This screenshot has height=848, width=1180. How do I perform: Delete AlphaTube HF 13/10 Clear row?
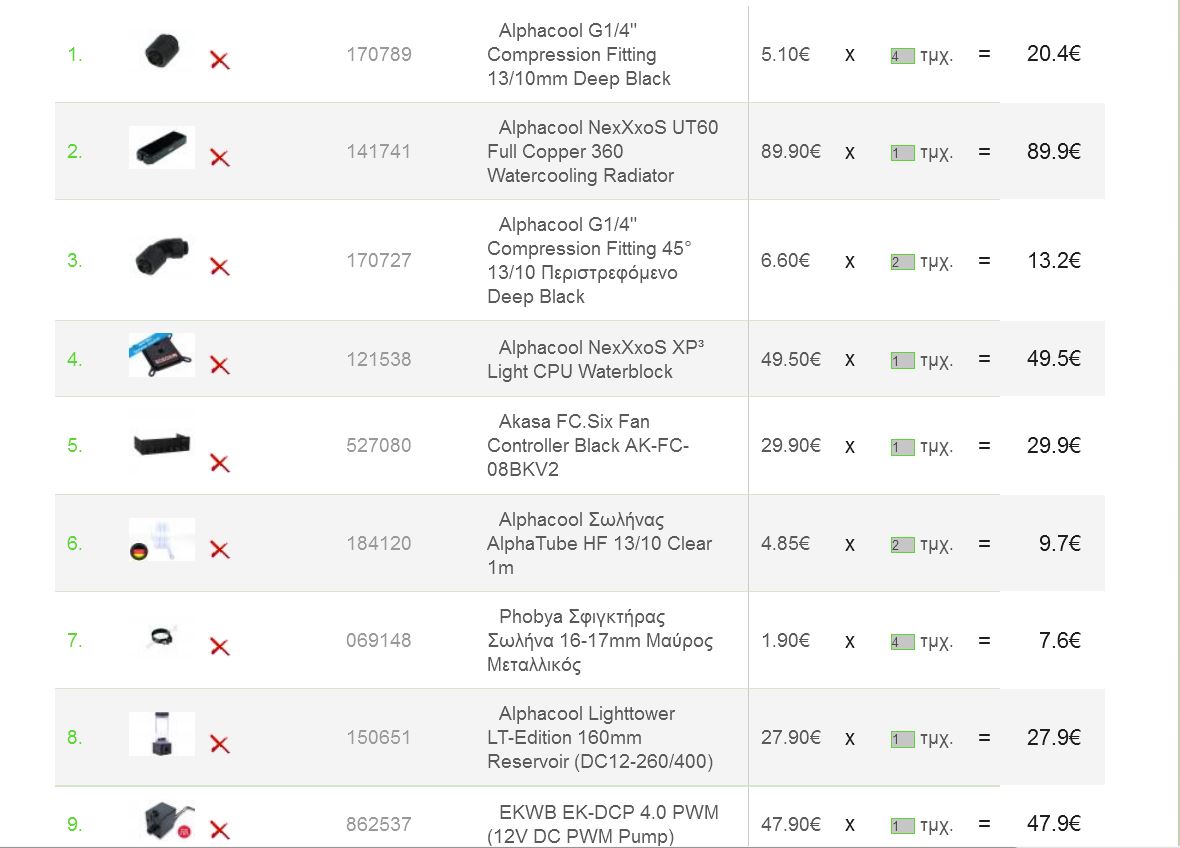(220, 549)
